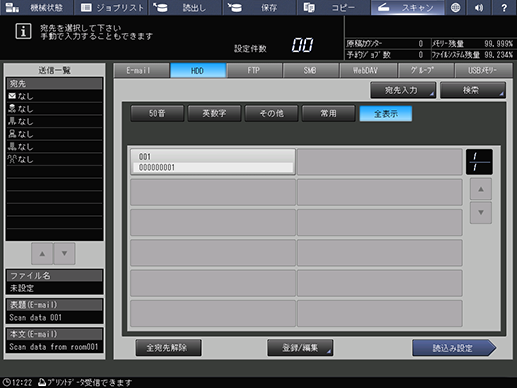Open the 検索 search popup
Viewport: 517px width, 388px height.
click(473, 90)
